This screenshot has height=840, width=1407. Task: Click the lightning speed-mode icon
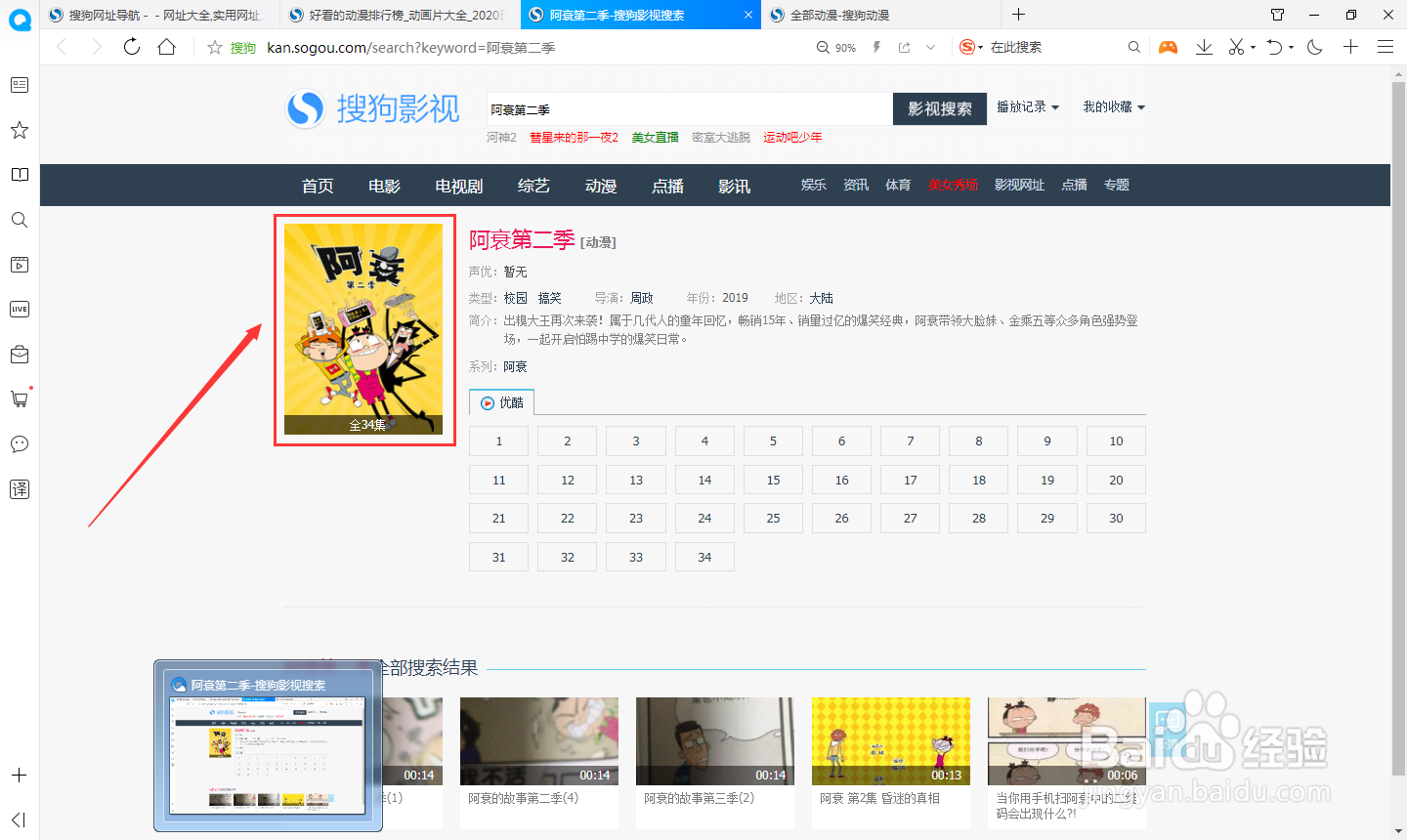point(876,47)
